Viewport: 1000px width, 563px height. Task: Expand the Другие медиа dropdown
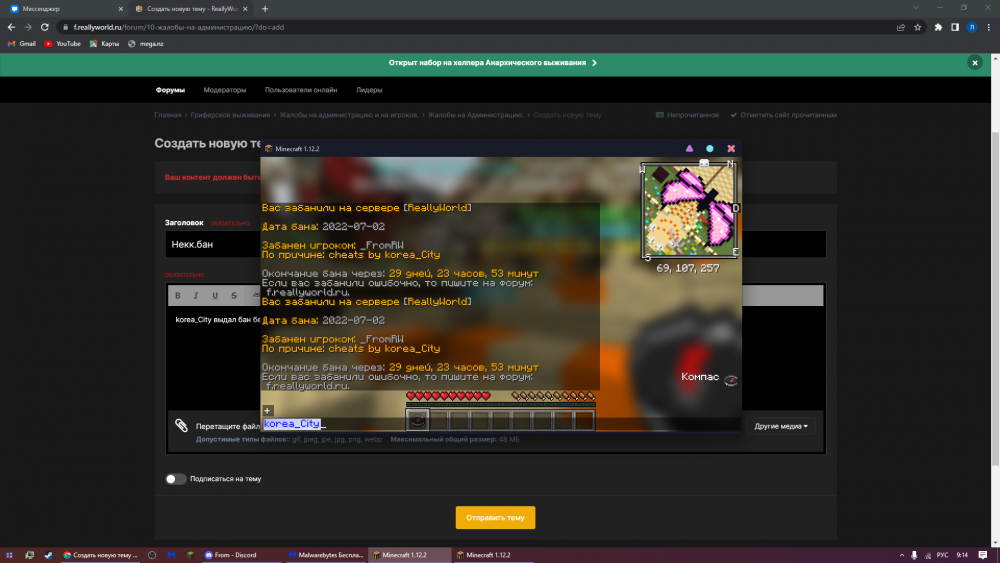(x=781, y=426)
